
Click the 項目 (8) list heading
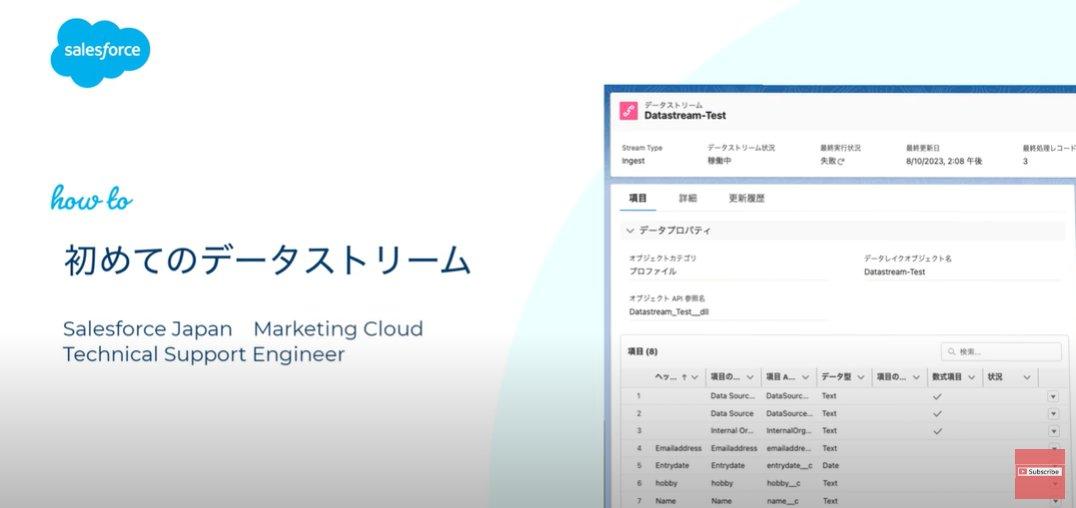(x=642, y=351)
